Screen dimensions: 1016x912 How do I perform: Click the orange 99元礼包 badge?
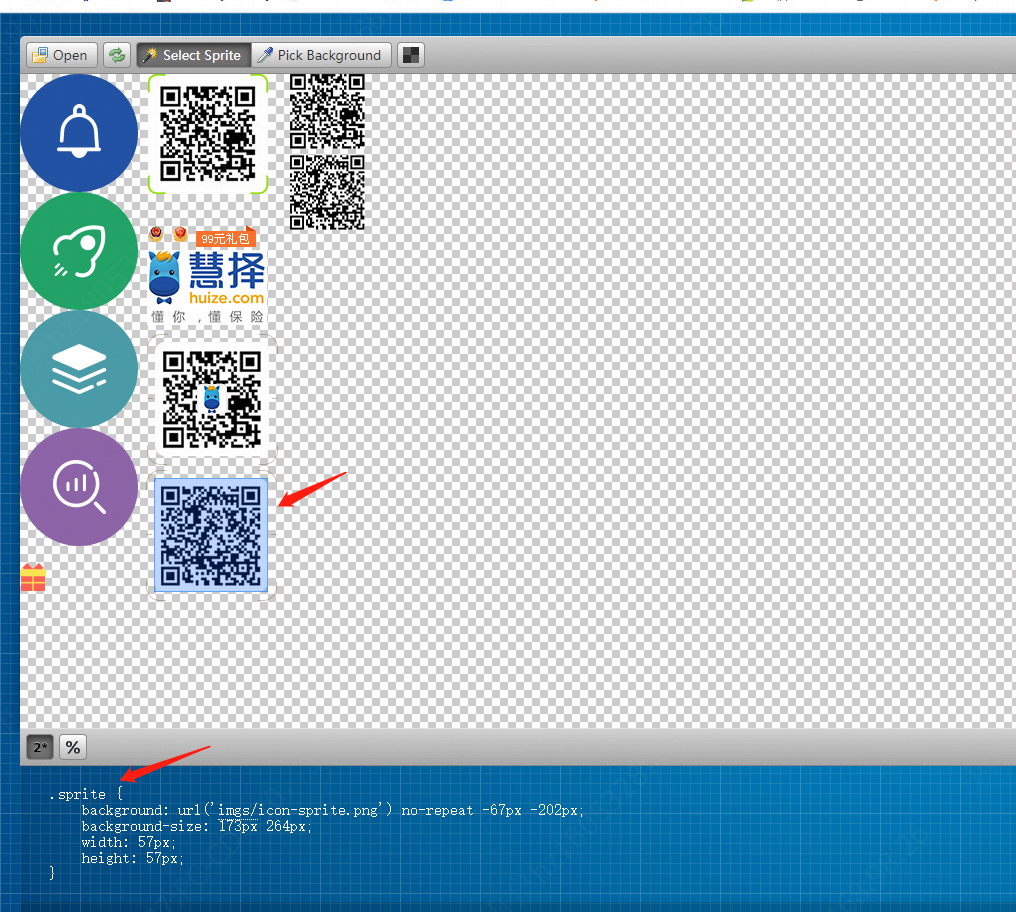click(x=225, y=239)
